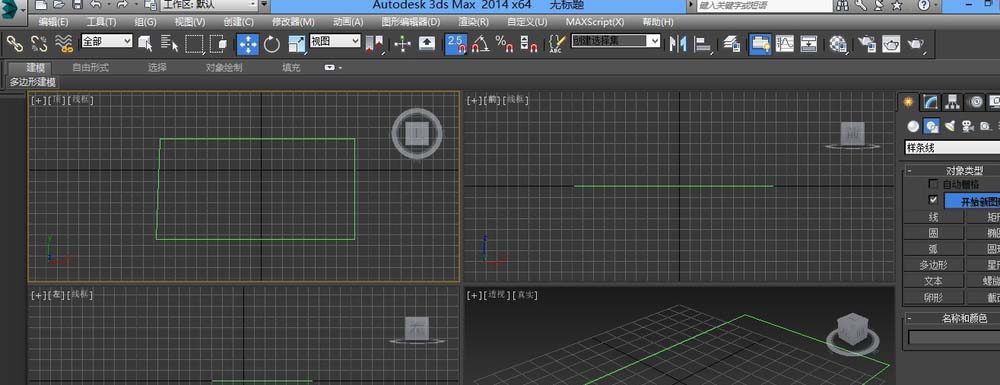Undo the last action with the arrow icon

pyautogui.click(x=96, y=5)
